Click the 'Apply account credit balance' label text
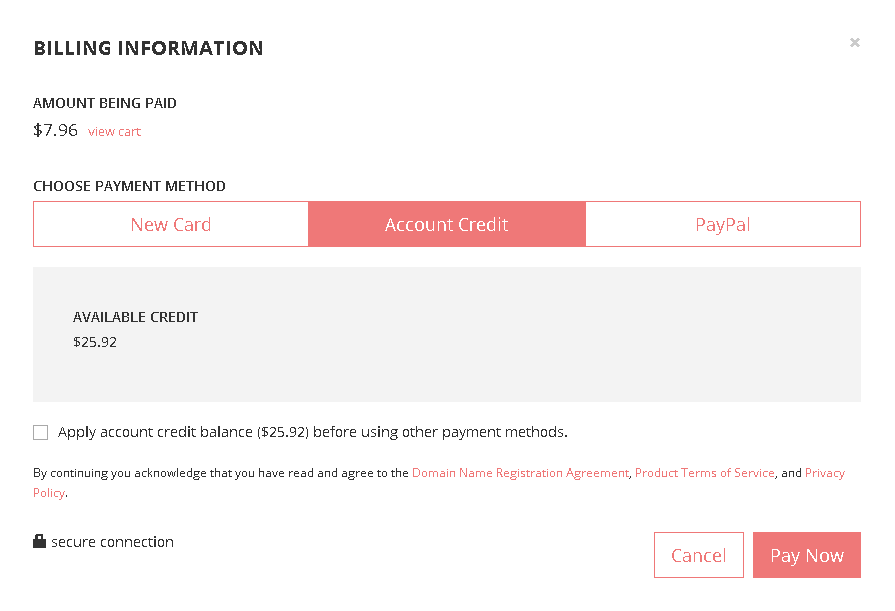Viewport: 895px width, 611px height. click(x=313, y=432)
